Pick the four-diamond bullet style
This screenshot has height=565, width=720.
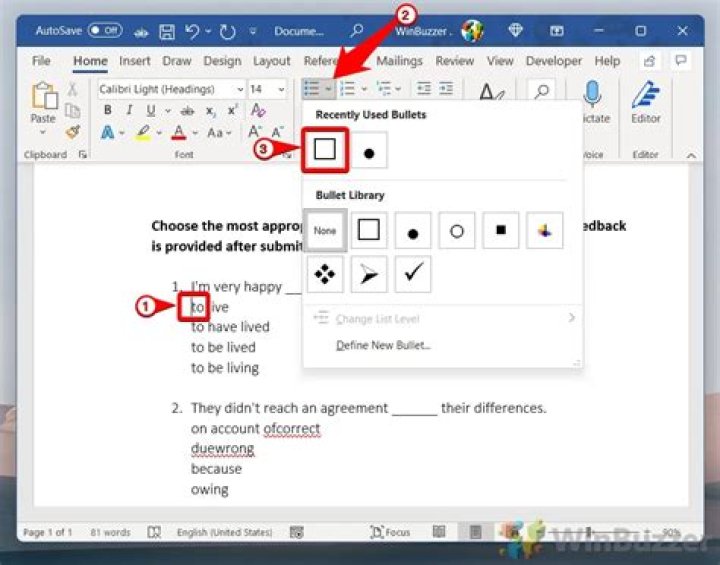[x=325, y=274]
